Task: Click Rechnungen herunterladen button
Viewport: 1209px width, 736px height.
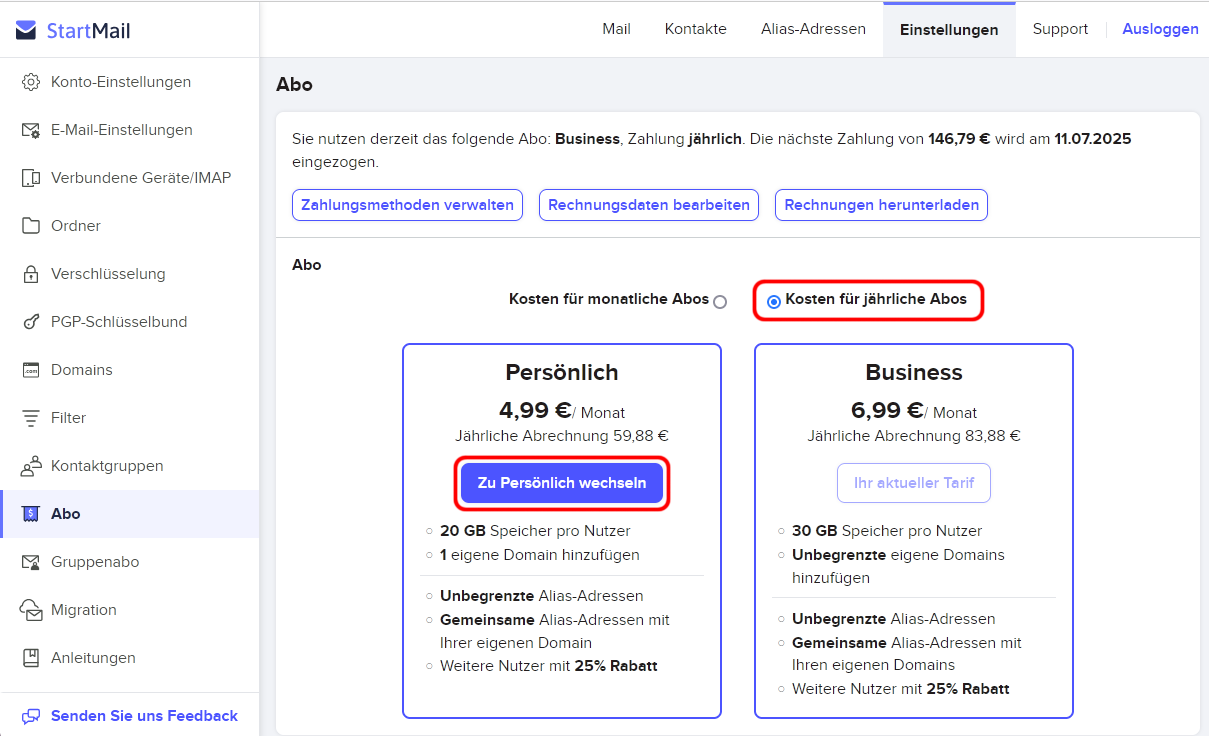Action: pyautogui.click(x=882, y=205)
